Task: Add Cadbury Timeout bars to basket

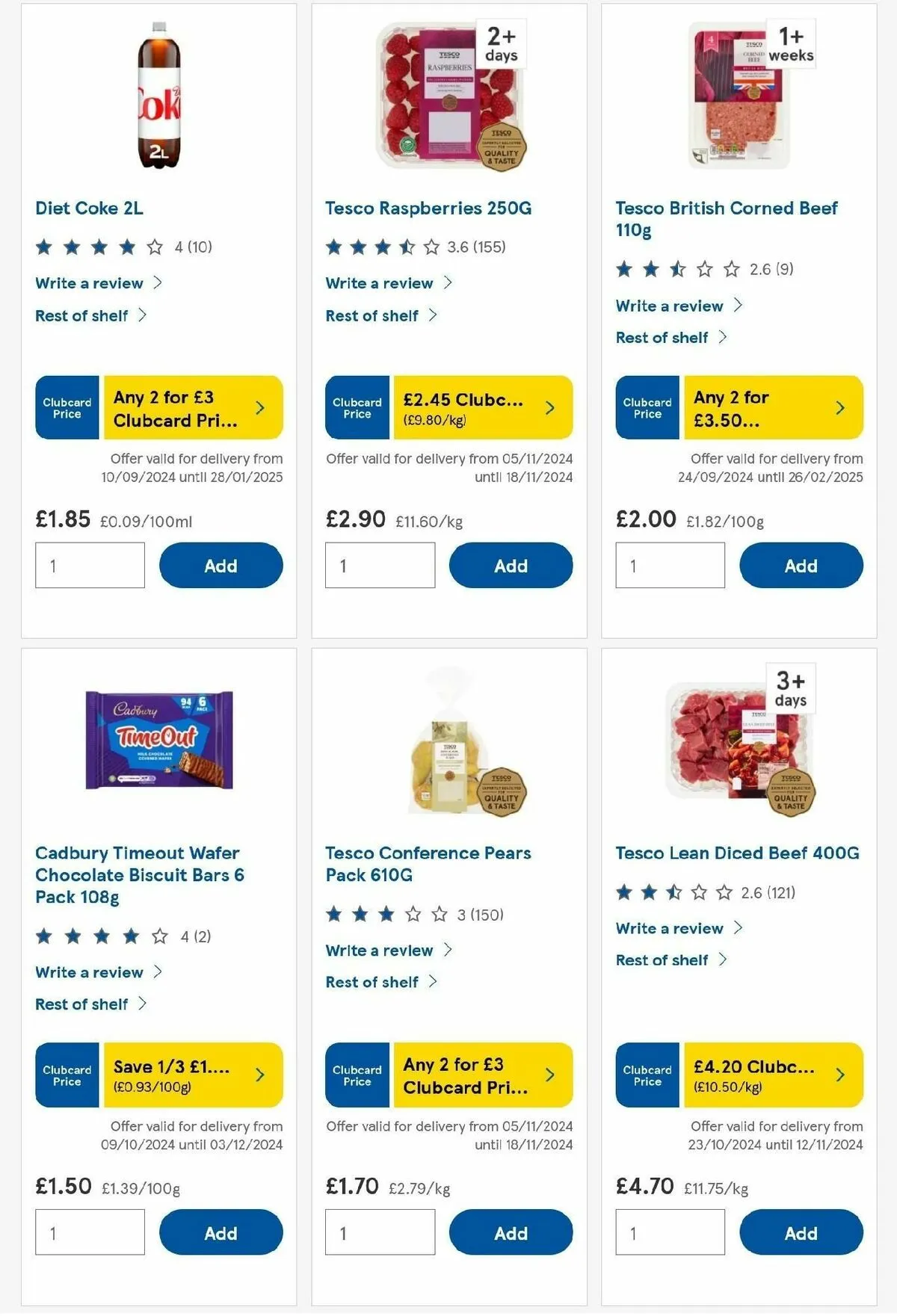Action: point(221,1233)
